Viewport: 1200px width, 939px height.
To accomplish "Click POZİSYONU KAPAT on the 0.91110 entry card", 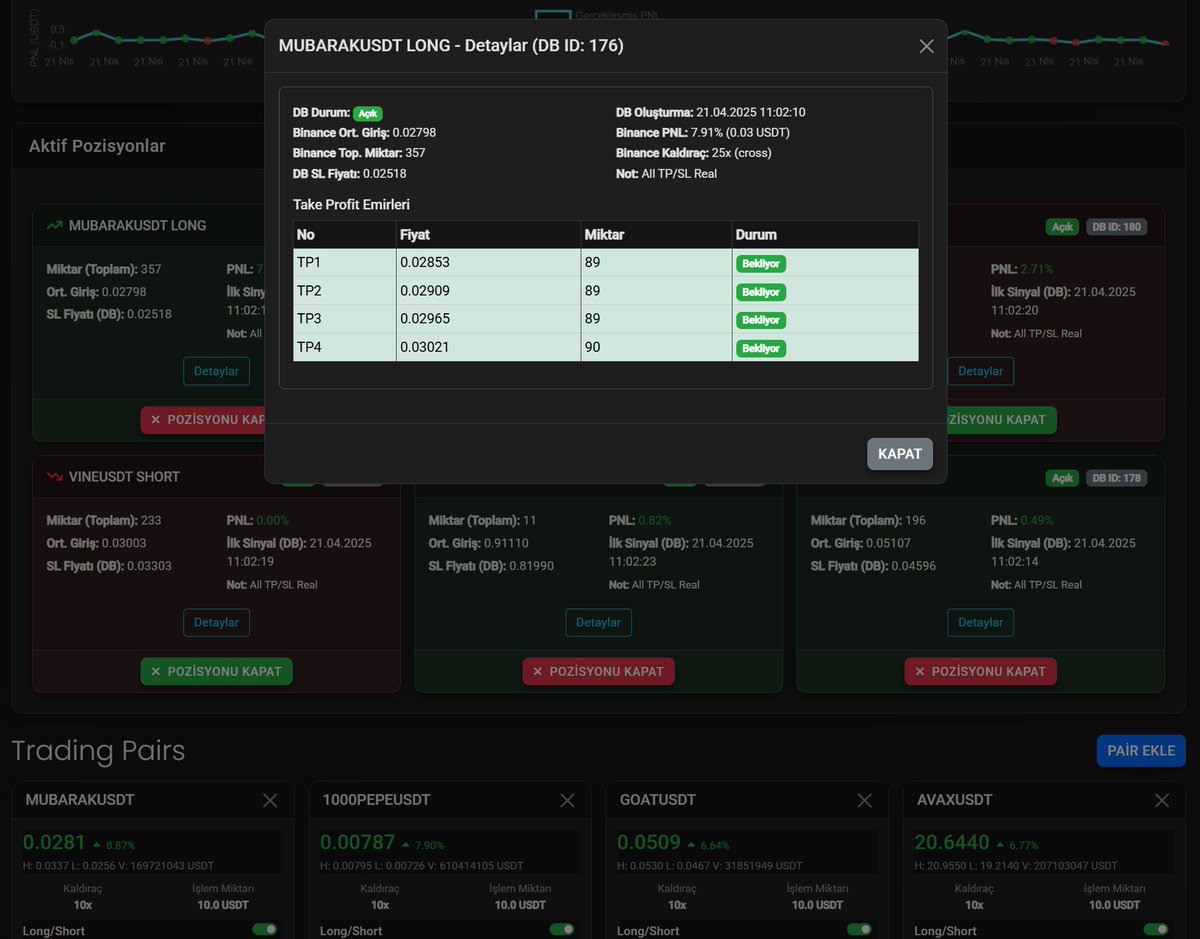I will click(598, 671).
